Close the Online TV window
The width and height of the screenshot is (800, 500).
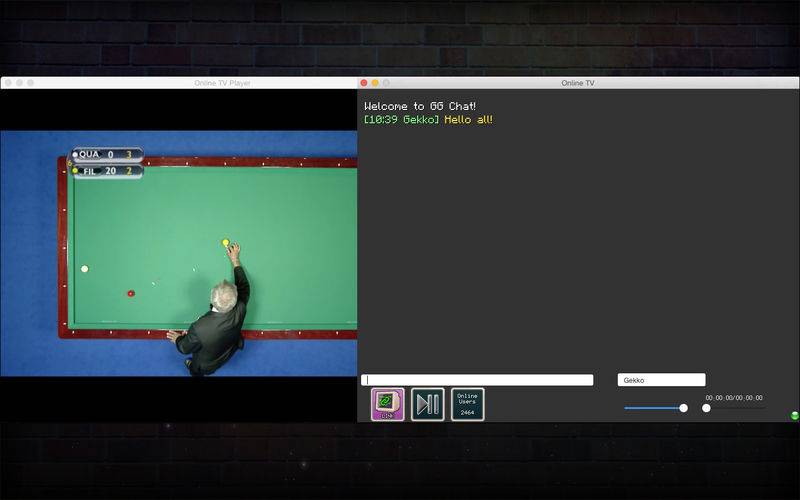[x=364, y=83]
